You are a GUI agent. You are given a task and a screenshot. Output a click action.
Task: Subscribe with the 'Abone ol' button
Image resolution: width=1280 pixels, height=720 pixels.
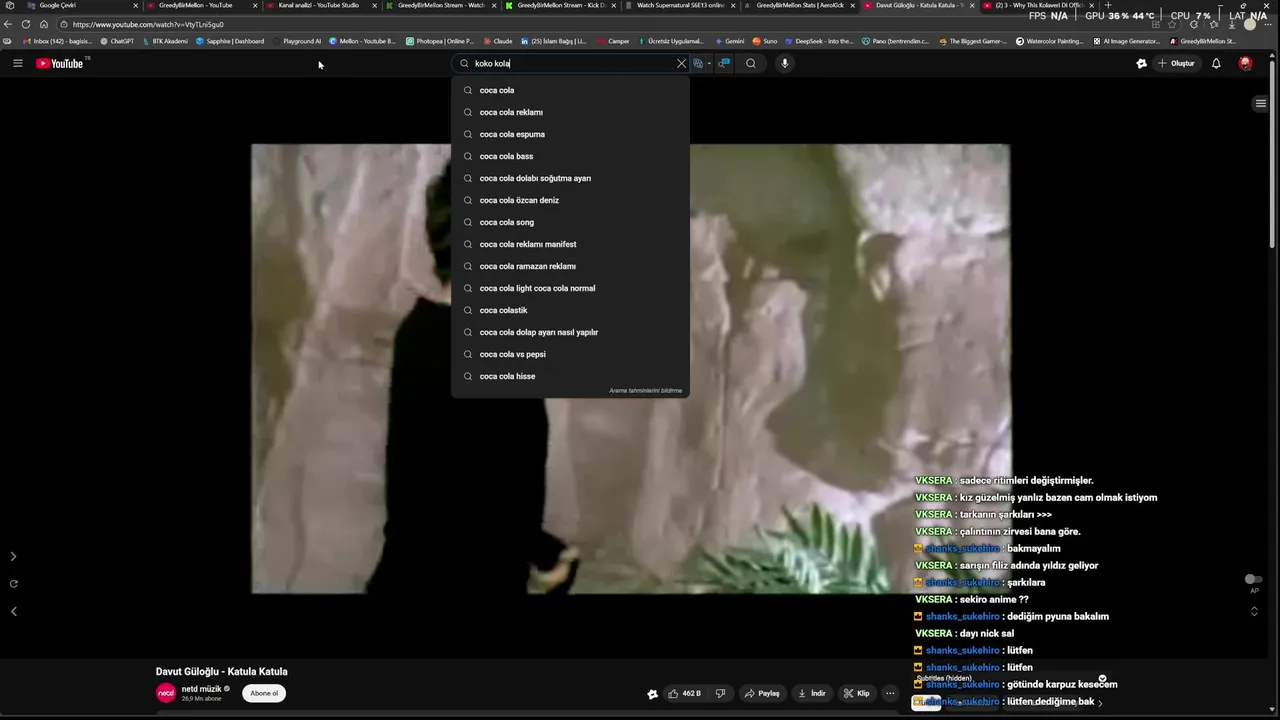click(x=264, y=693)
